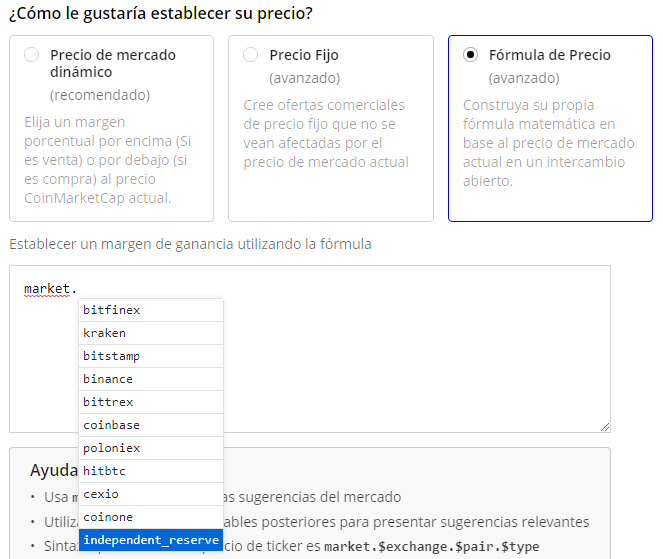This screenshot has width=663, height=559.
Task: Click the word market in the formula
Action: 47,289
